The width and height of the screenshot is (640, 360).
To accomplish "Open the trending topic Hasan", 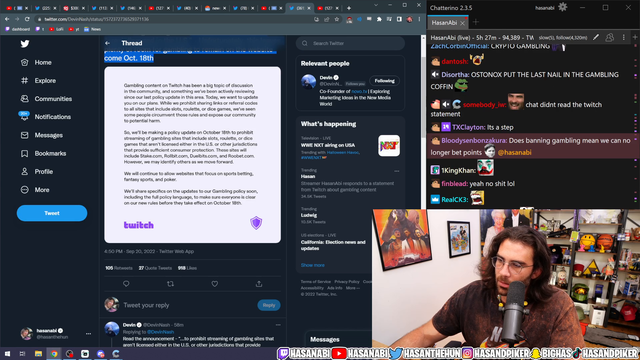I will click(308, 176).
